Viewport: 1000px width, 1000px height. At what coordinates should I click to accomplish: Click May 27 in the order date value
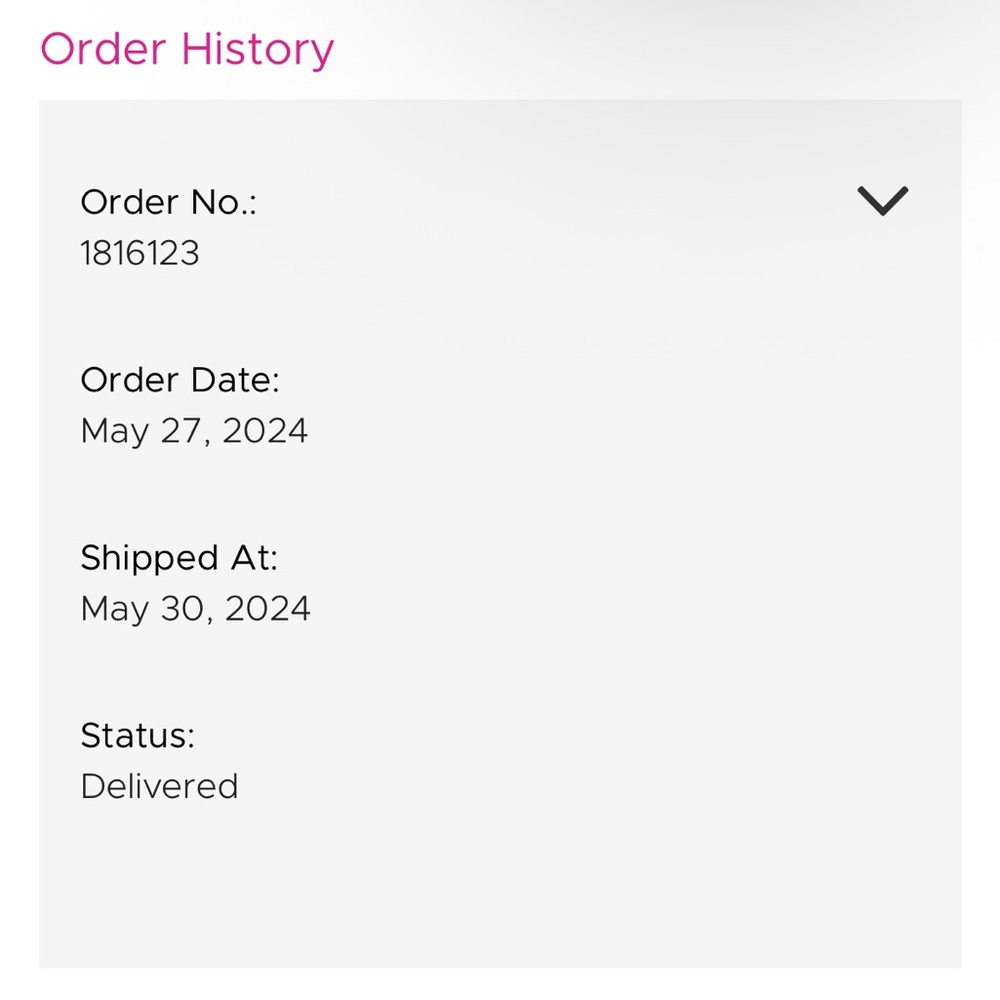142,431
